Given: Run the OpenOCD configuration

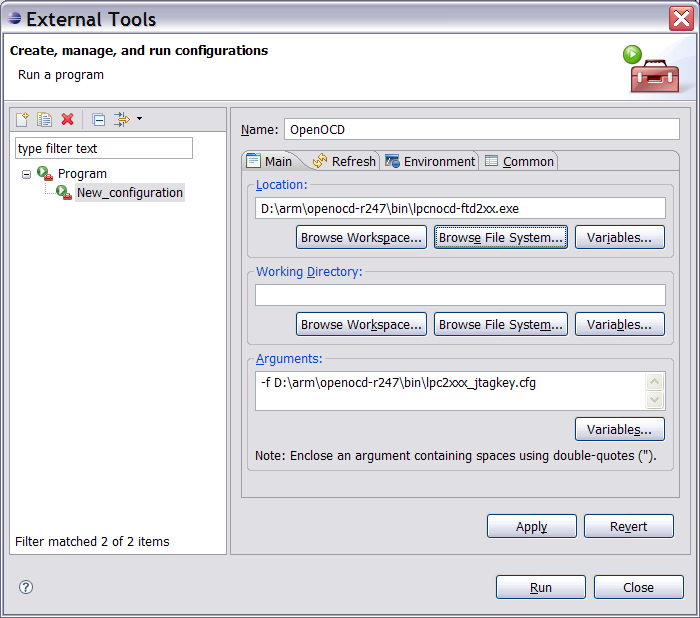Looking at the screenshot, I should point(541,587).
